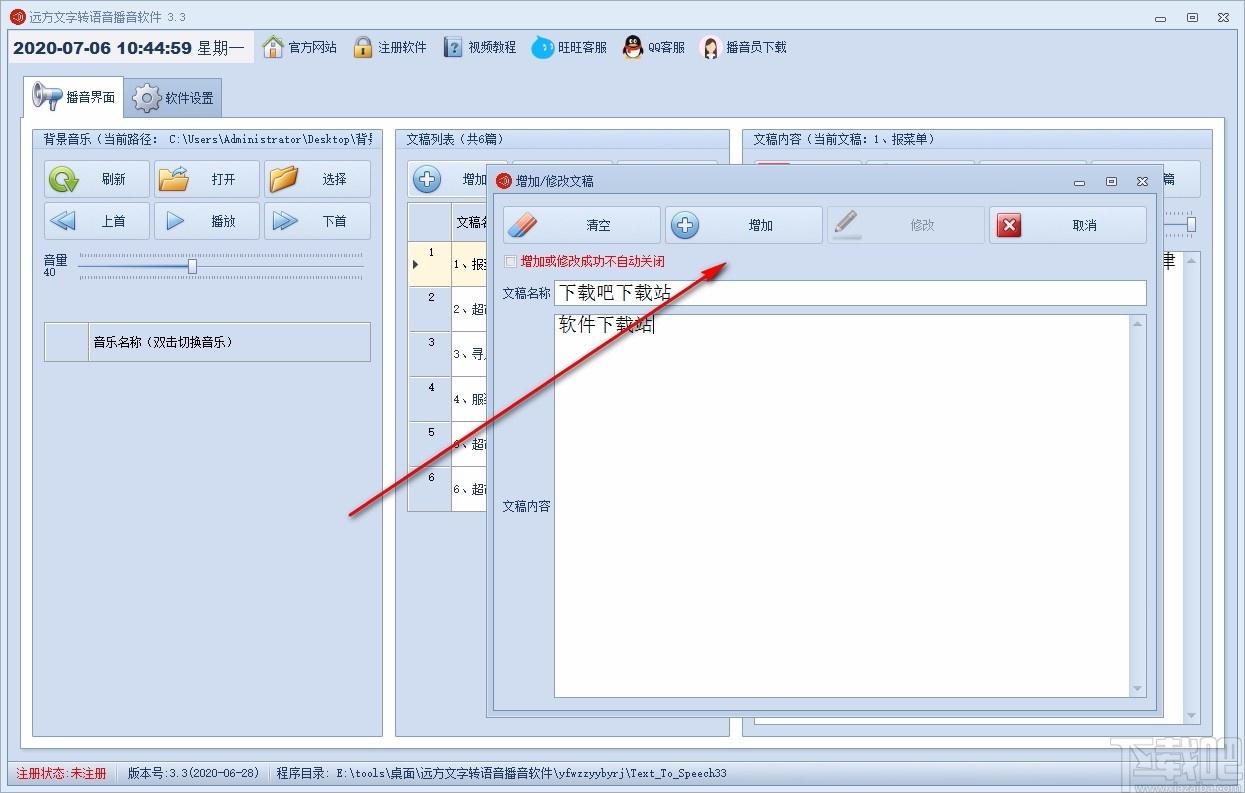This screenshot has width=1245, height=793.
Task: Click scroll down arrow in 文稿内容 text area
Action: coord(1137,689)
